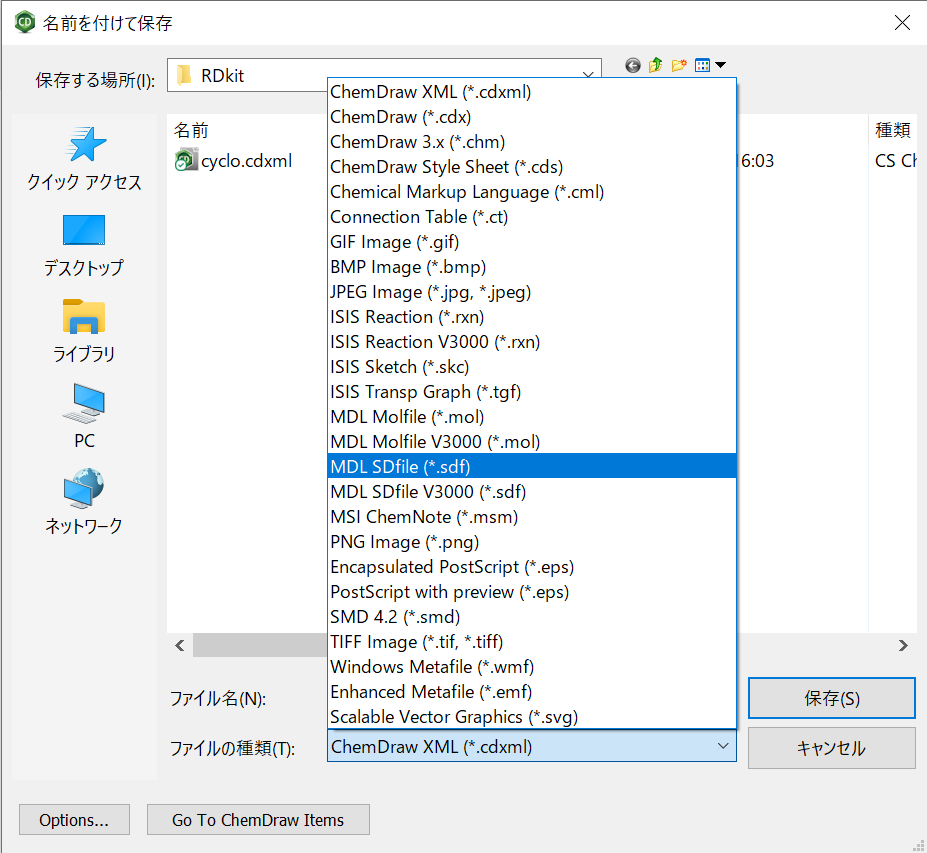Viewport: 927px width, 853px height.
Task: Click the Cancel (キャンセル) button
Action: click(832, 748)
